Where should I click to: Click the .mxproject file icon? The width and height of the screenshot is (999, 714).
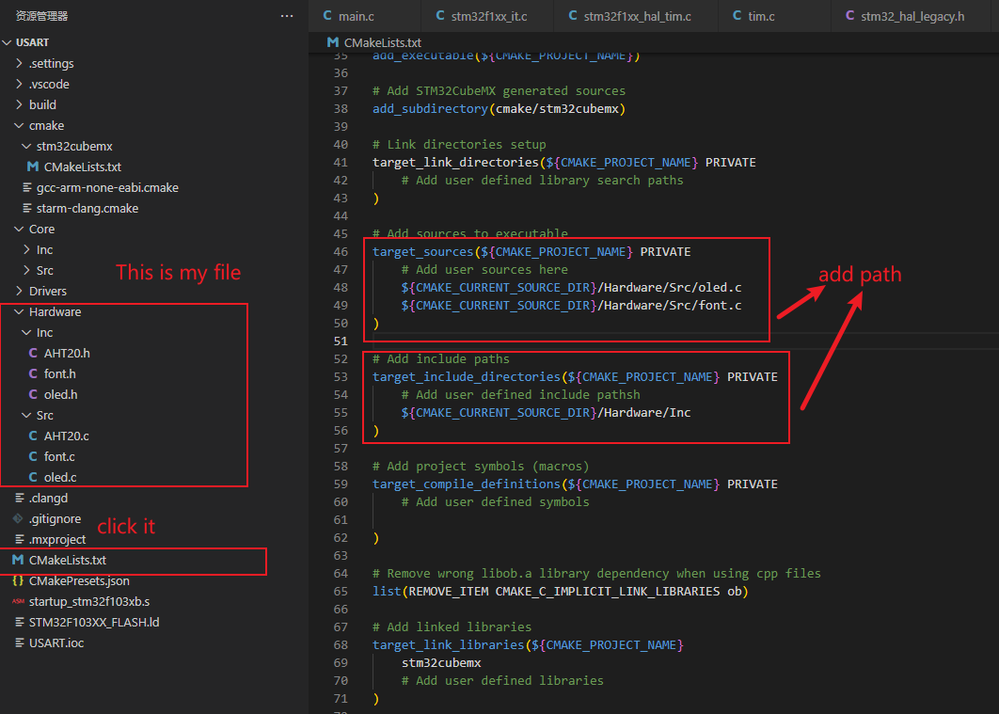click(20, 539)
